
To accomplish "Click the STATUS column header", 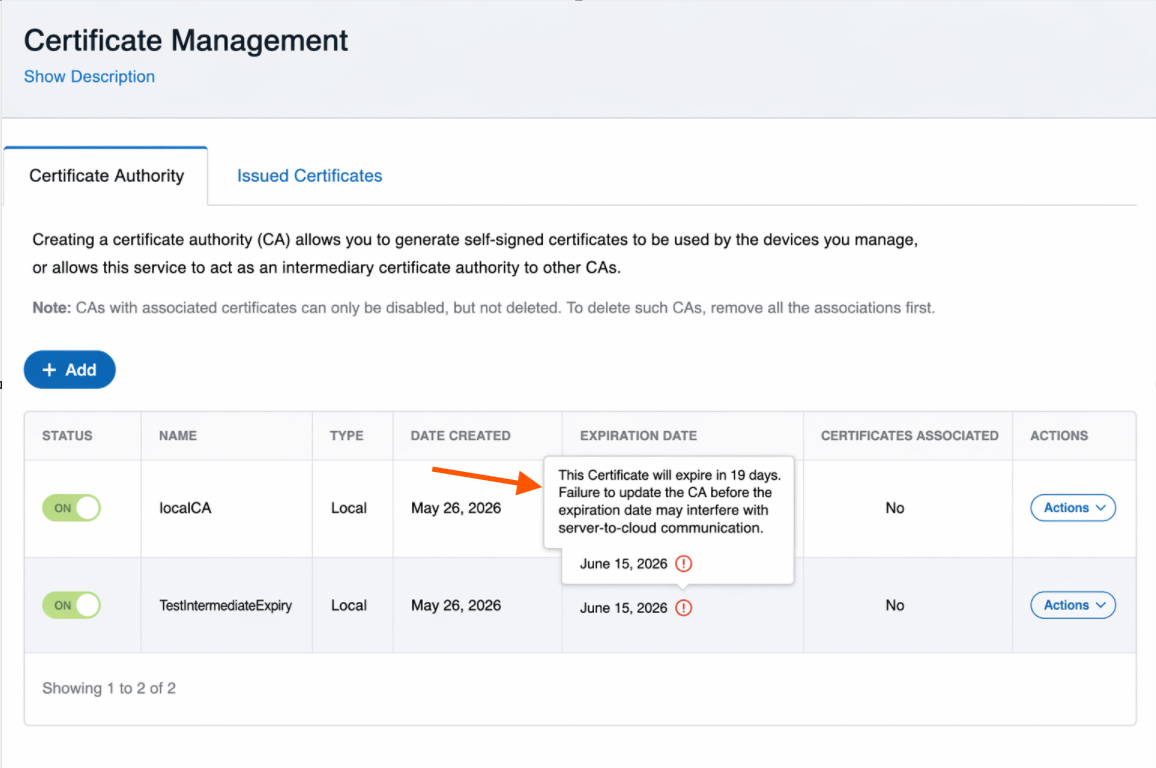I will click(67, 436).
